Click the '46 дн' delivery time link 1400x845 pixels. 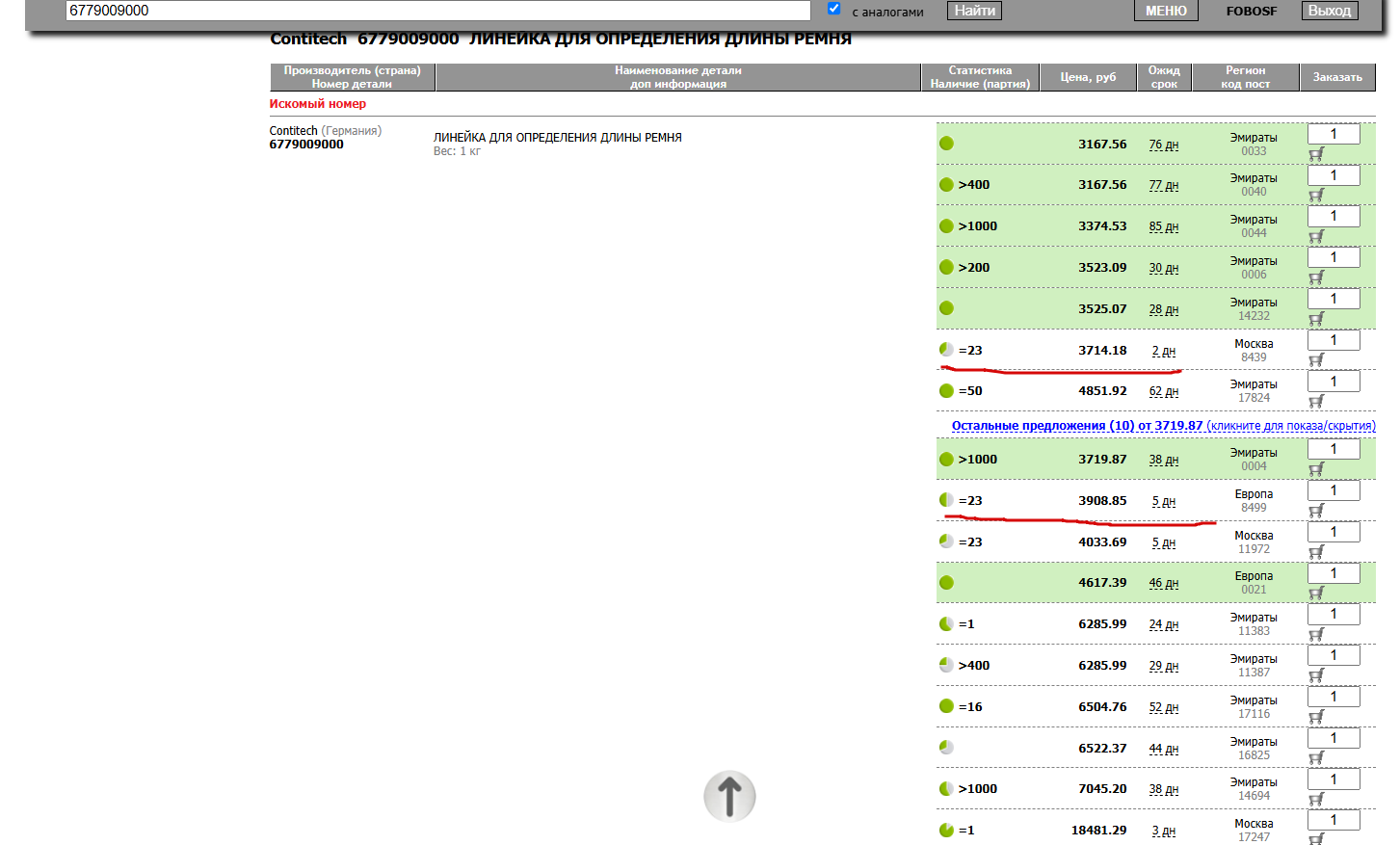(x=1163, y=583)
